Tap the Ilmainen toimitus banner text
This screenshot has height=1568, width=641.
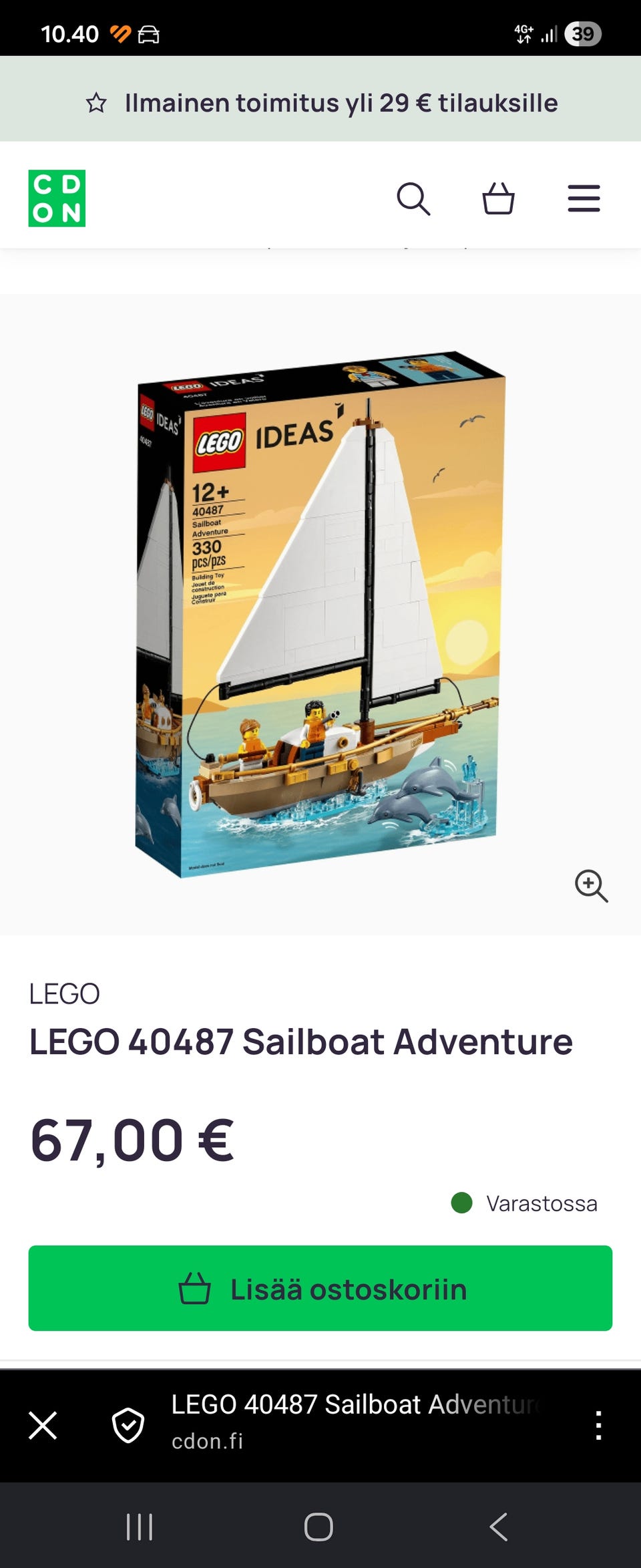click(341, 103)
